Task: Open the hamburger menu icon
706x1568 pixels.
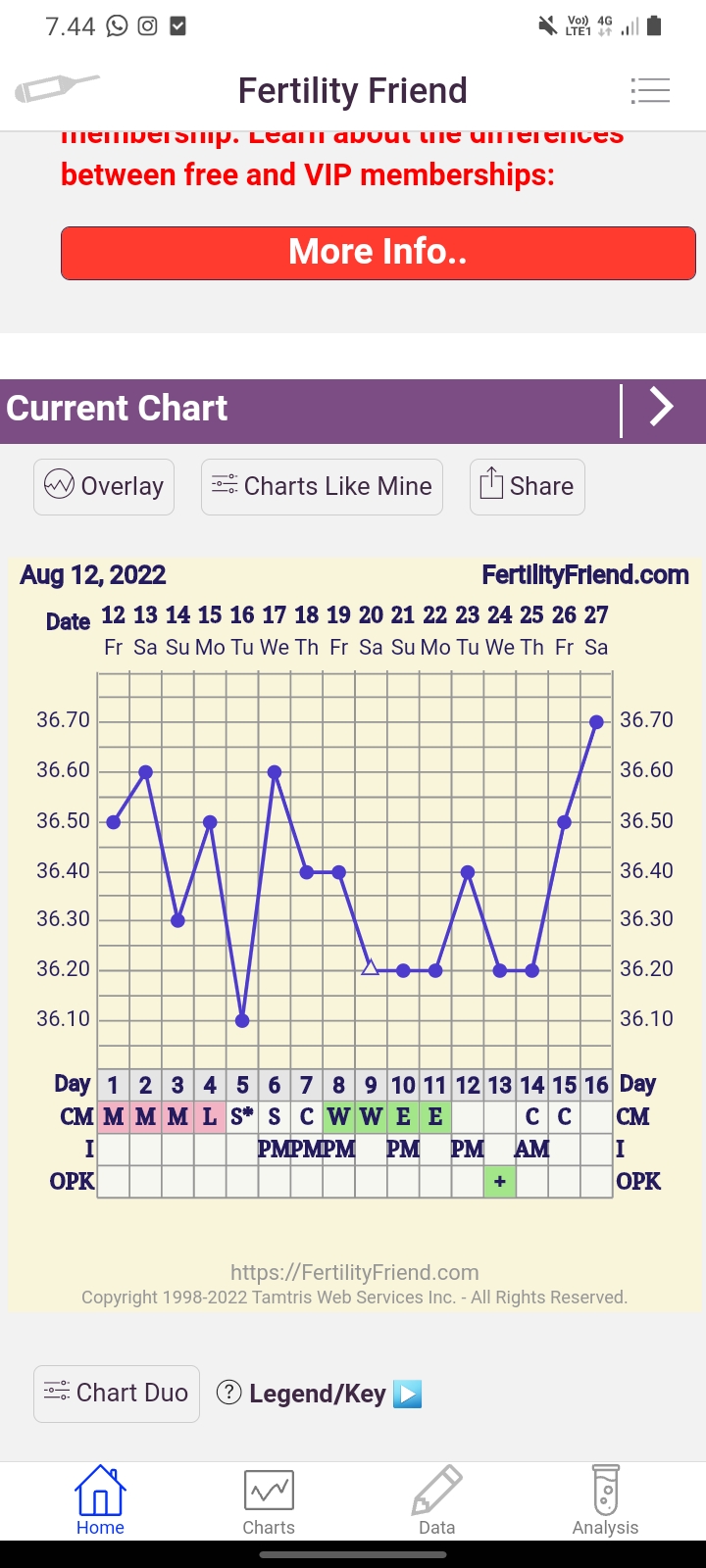Action: click(x=650, y=91)
